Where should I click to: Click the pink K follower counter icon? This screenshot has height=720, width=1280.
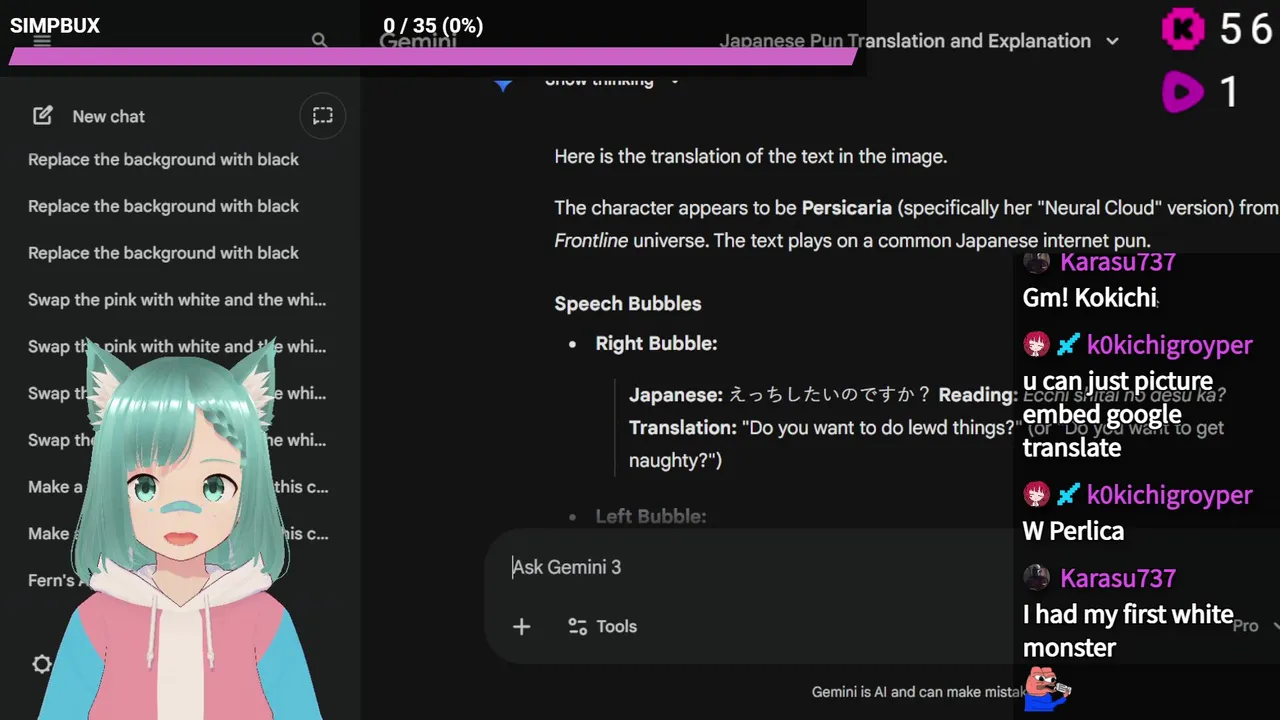pyautogui.click(x=1183, y=29)
